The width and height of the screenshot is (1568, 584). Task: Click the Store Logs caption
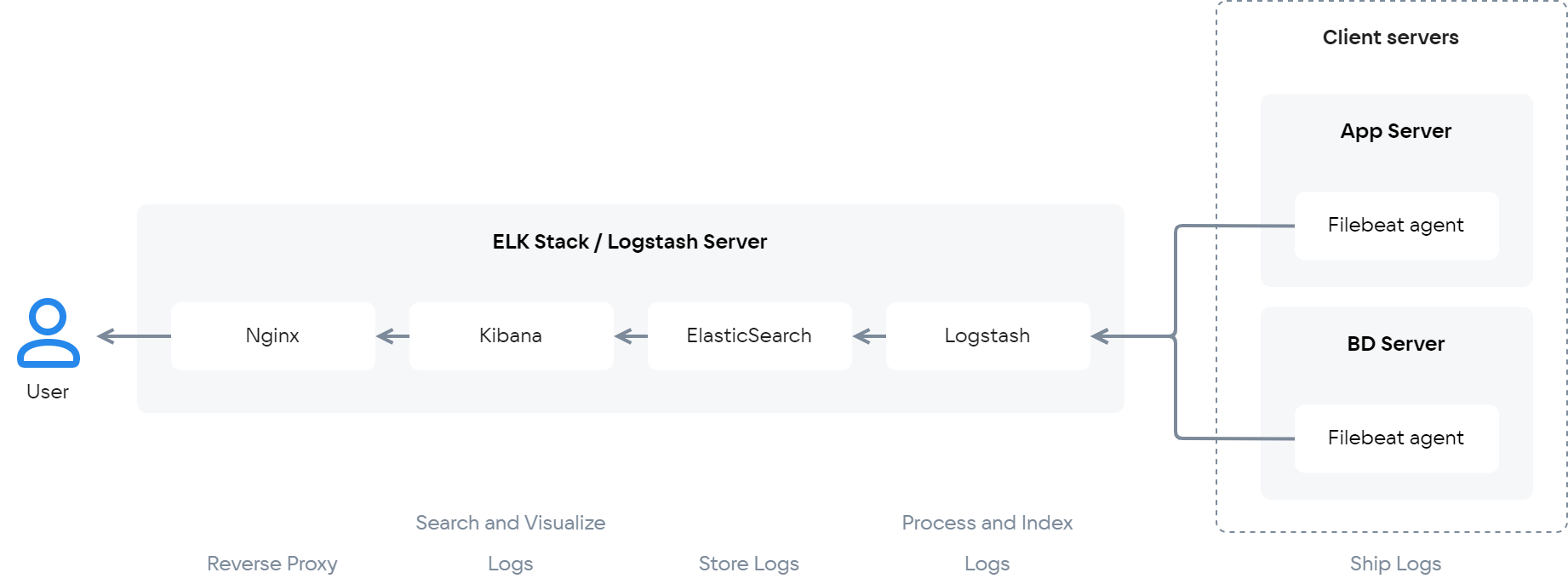pos(749,564)
